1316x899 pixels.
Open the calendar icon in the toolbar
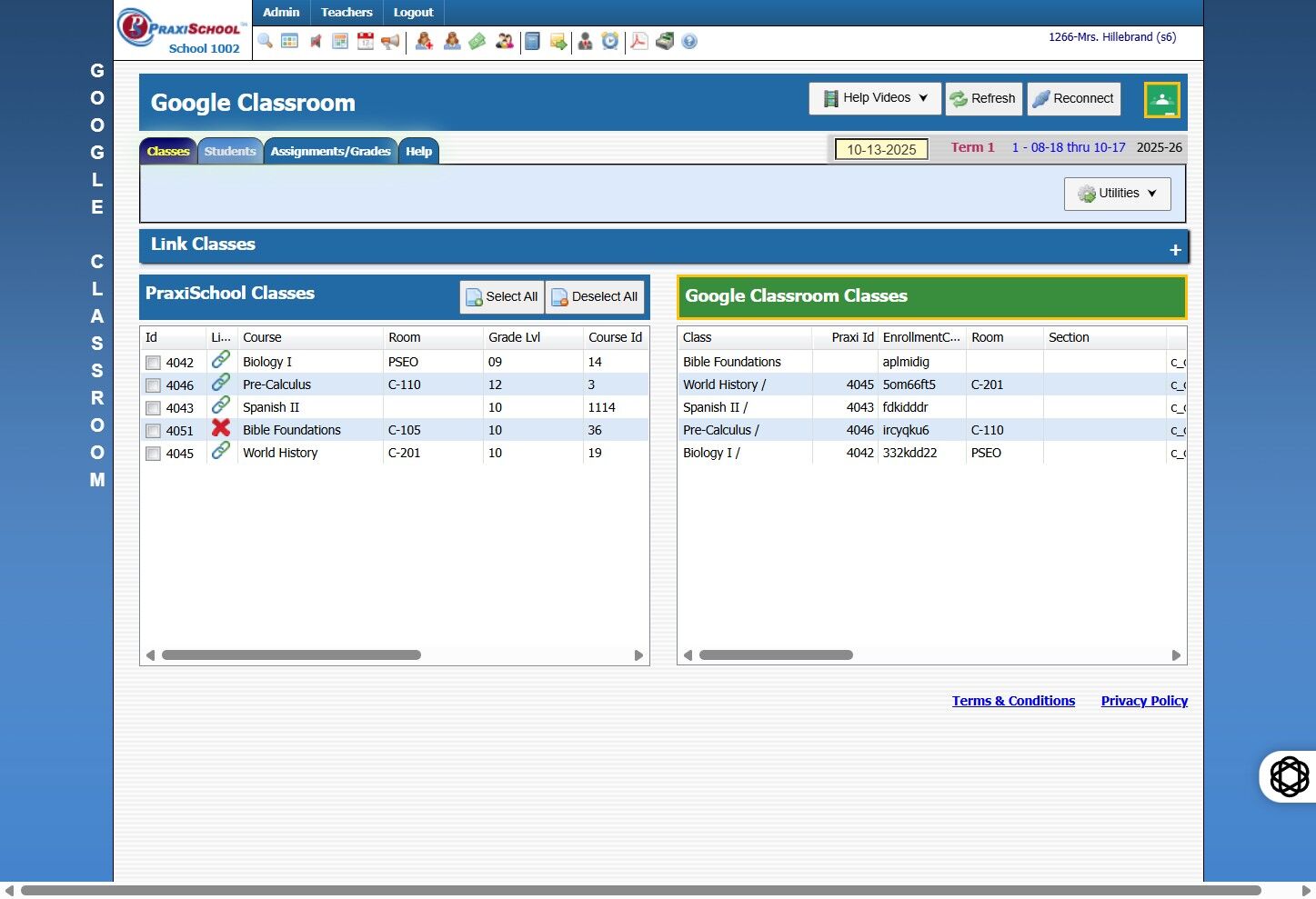click(366, 41)
